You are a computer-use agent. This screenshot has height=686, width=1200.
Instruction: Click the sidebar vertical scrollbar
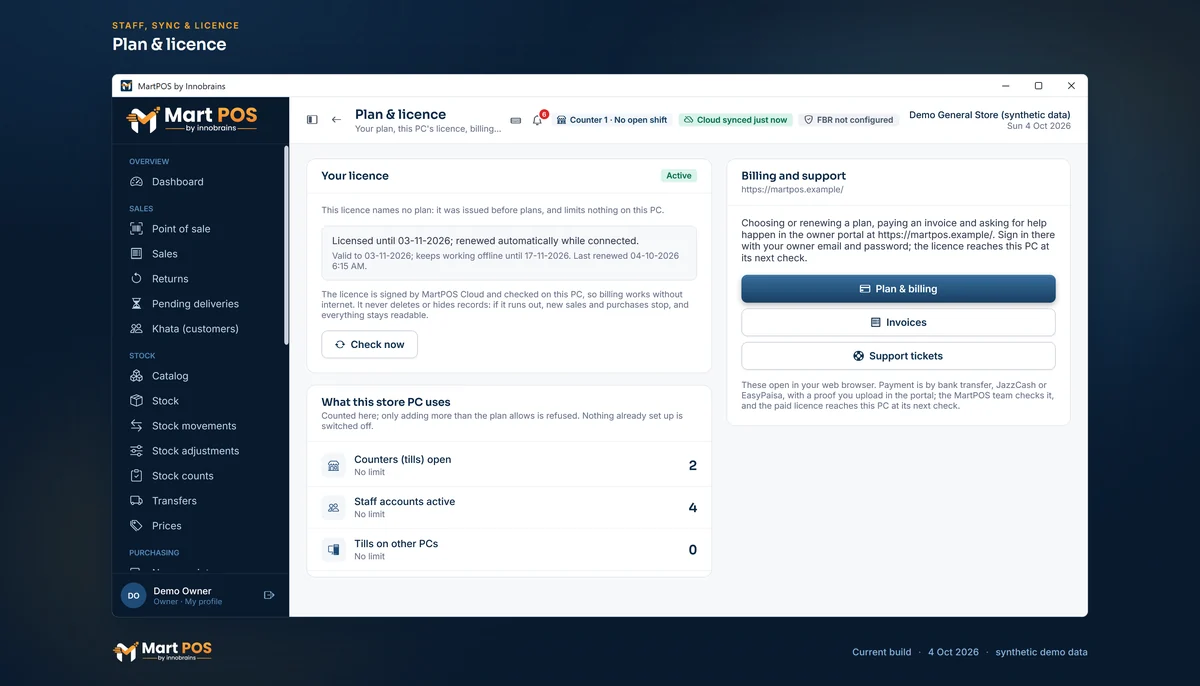click(x=286, y=245)
